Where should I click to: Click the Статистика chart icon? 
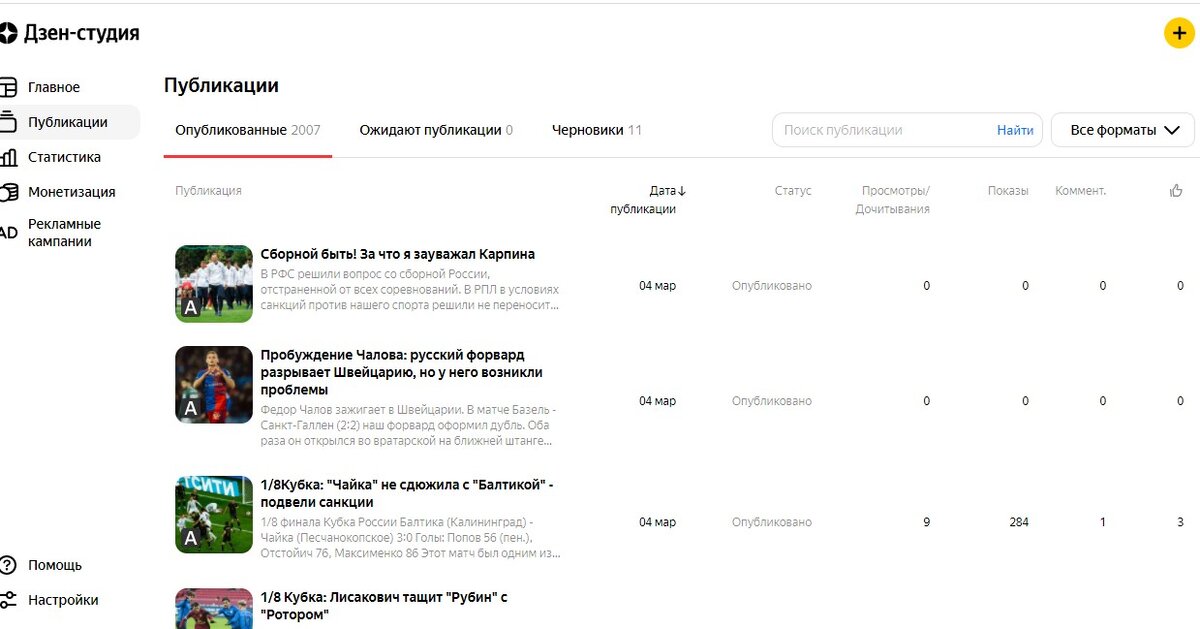[9, 156]
